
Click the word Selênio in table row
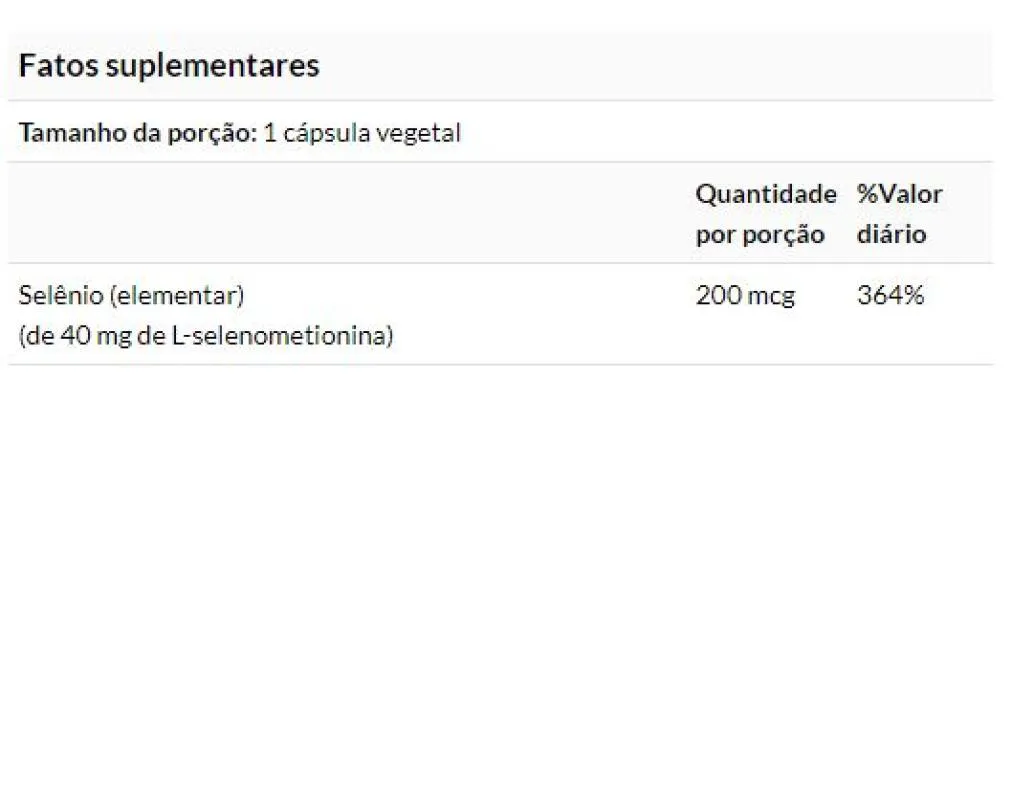[61, 295]
